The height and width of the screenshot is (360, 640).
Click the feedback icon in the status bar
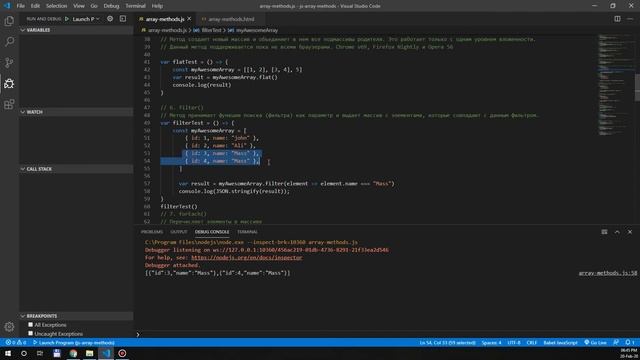tap(616, 342)
